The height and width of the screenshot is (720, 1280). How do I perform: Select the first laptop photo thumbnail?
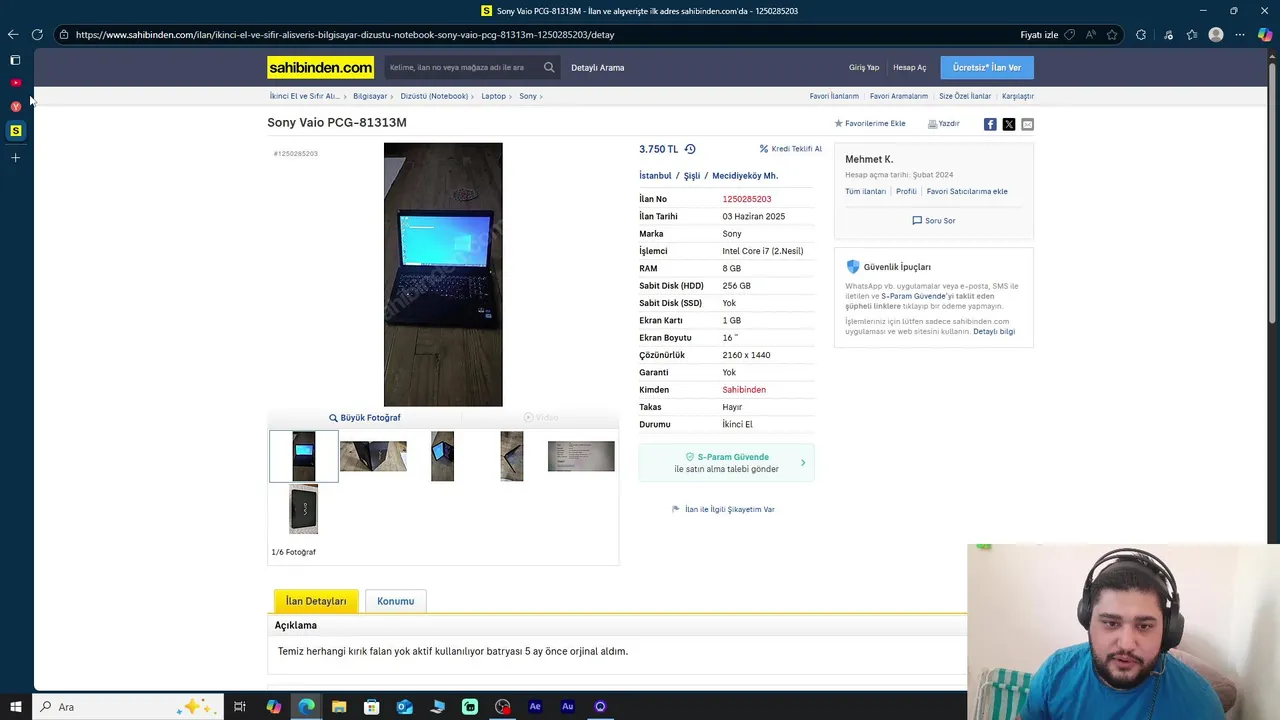point(304,456)
